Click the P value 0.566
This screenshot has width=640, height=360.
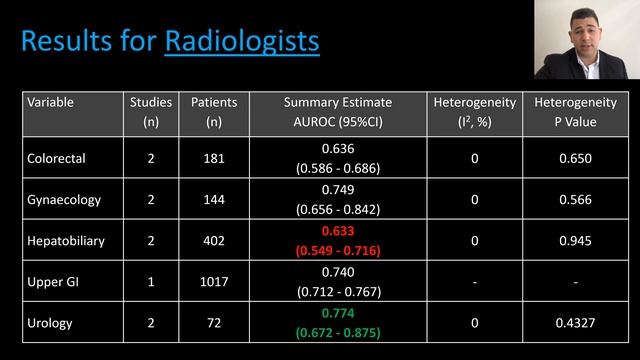tap(576, 200)
